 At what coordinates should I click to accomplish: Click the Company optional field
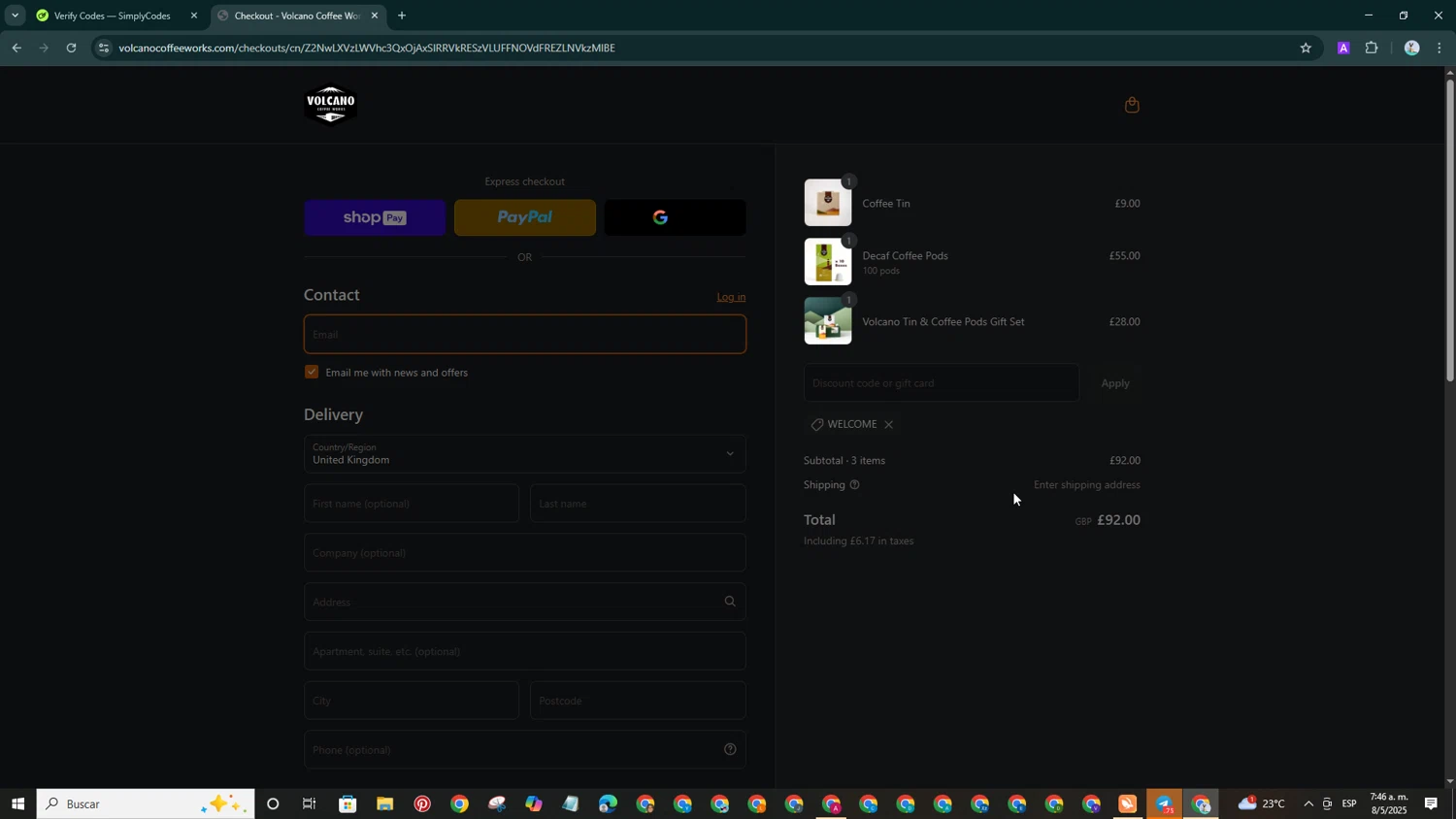click(x=525, y=552)
